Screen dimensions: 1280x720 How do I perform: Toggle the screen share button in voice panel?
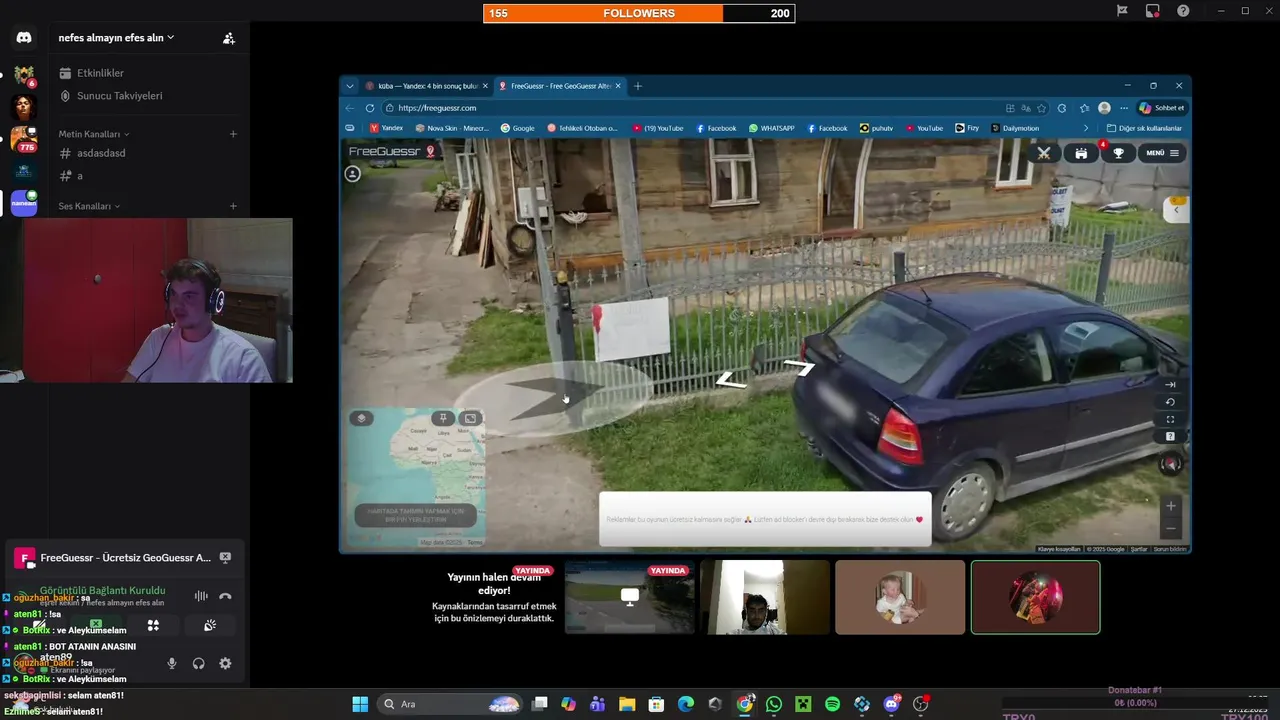pos(96,625)
